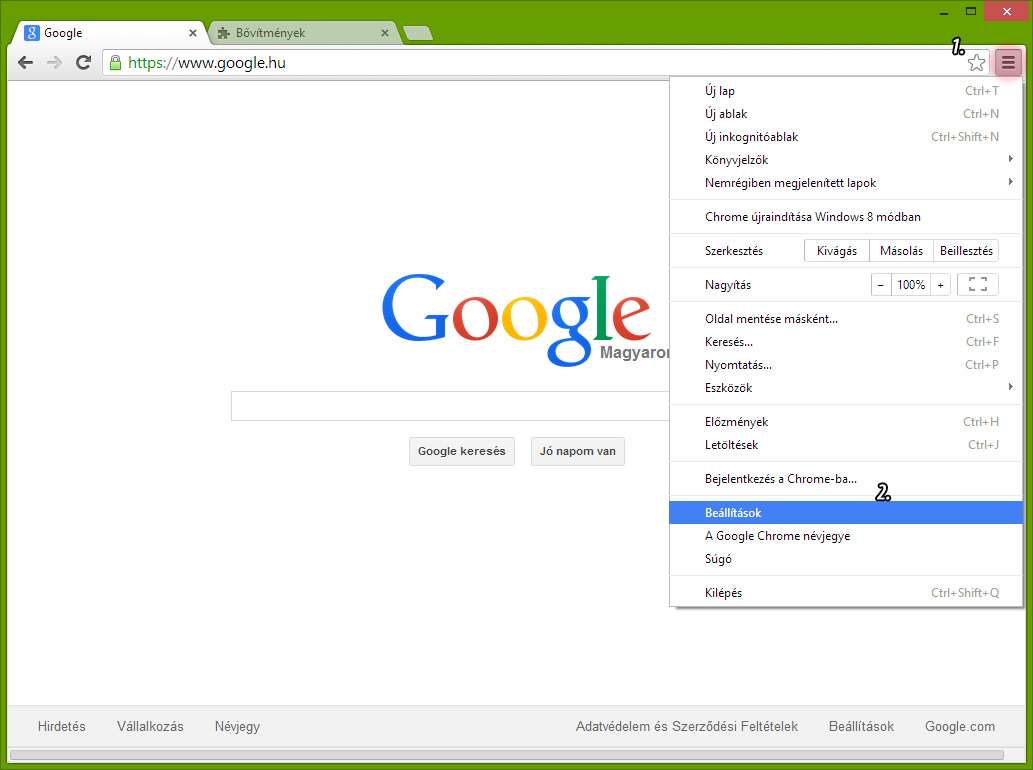This screenshot has width=1033, height=770.
Task: Close the Chrome hamburger menu button
Action: (1007, 63)
